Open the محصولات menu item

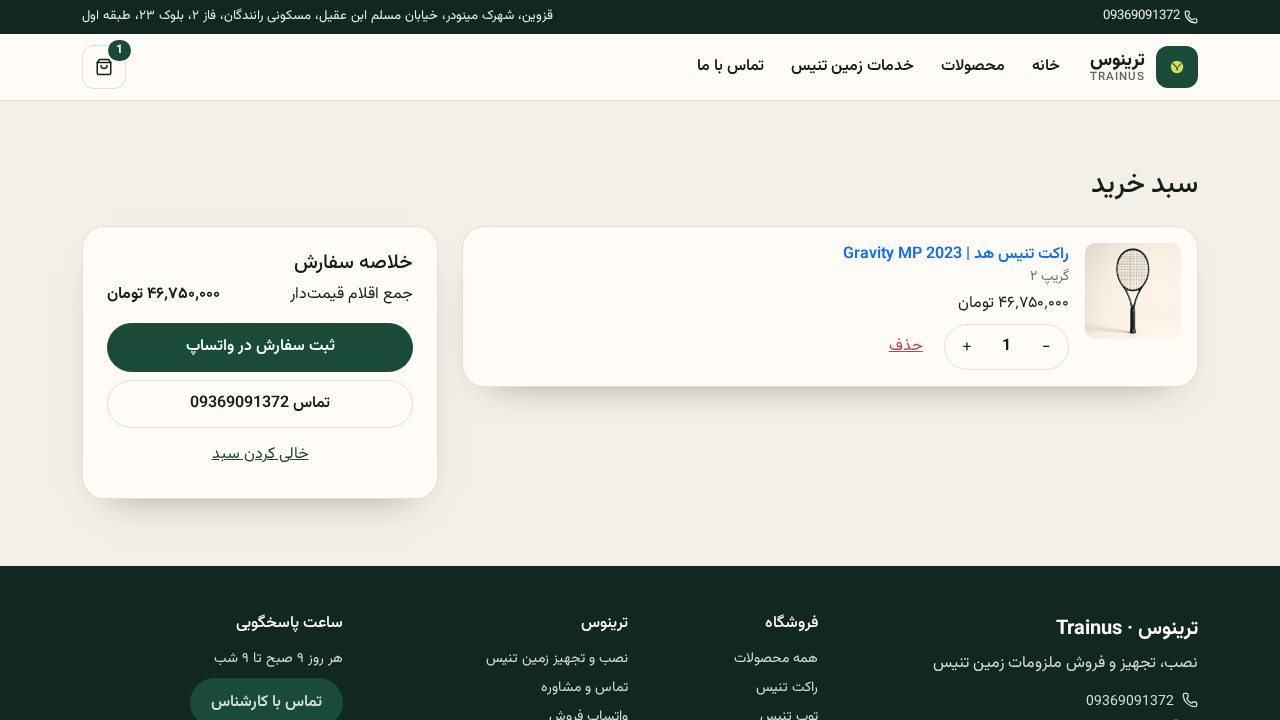point(973,65)
